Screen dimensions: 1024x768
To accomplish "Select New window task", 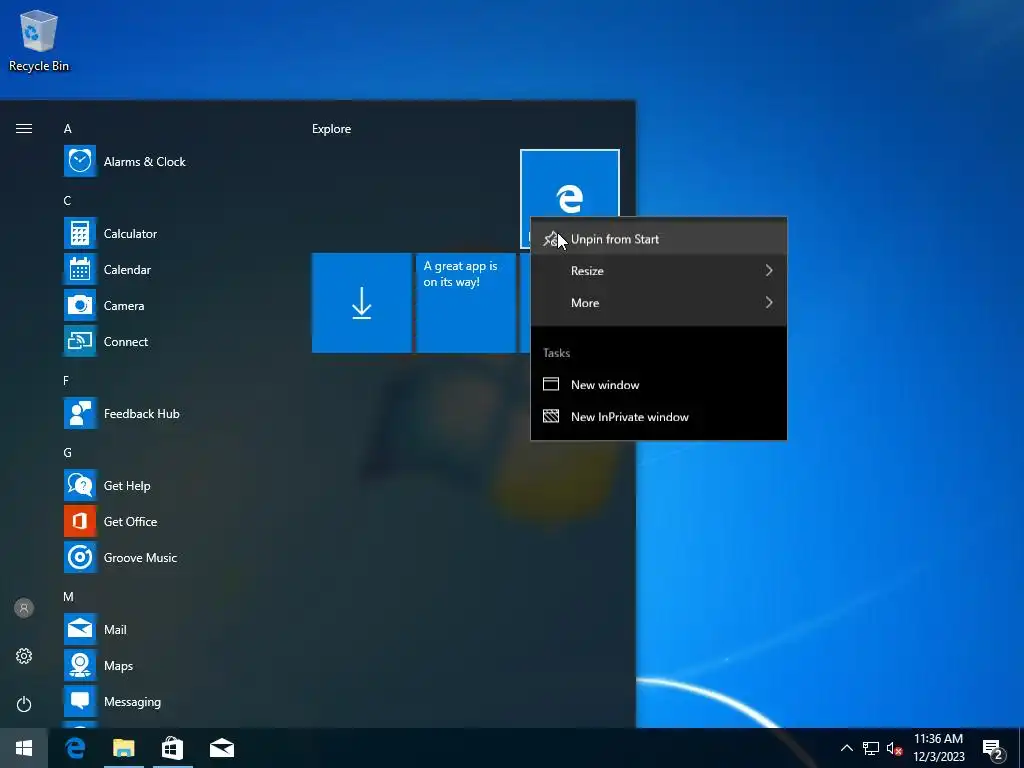I will click(658, 385).
